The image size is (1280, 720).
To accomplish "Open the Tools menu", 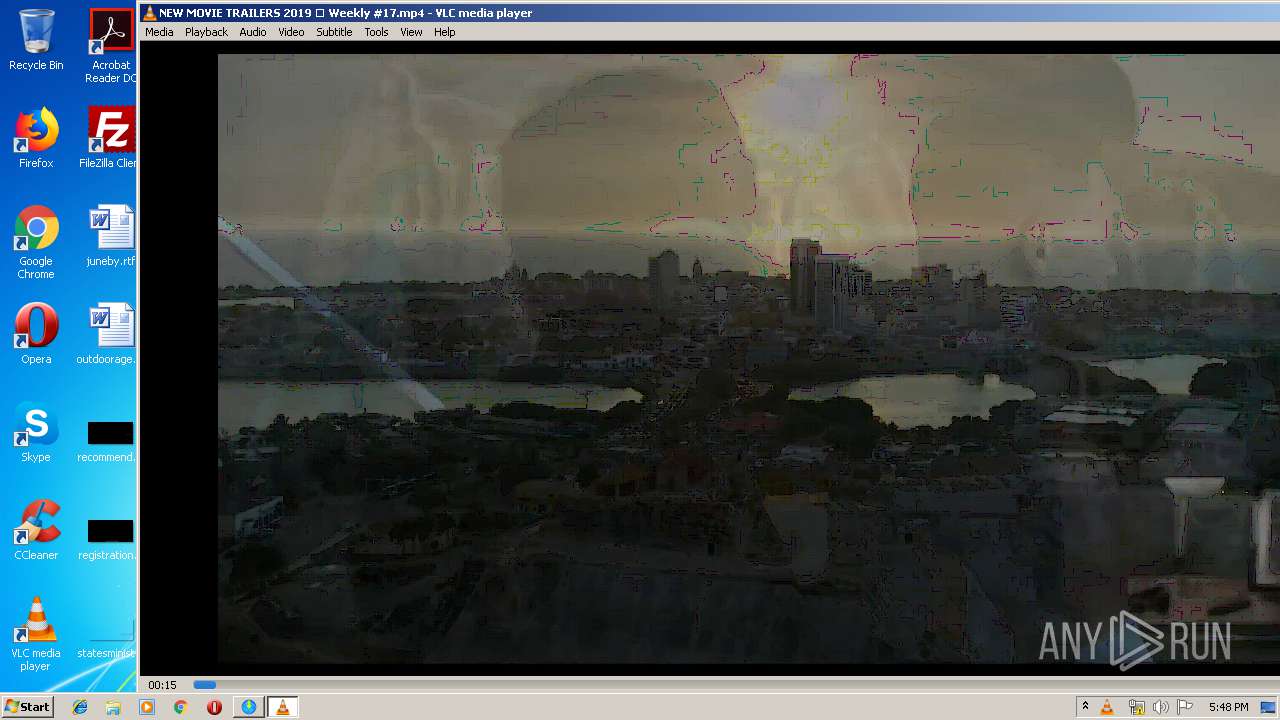I will coord(376,32).
